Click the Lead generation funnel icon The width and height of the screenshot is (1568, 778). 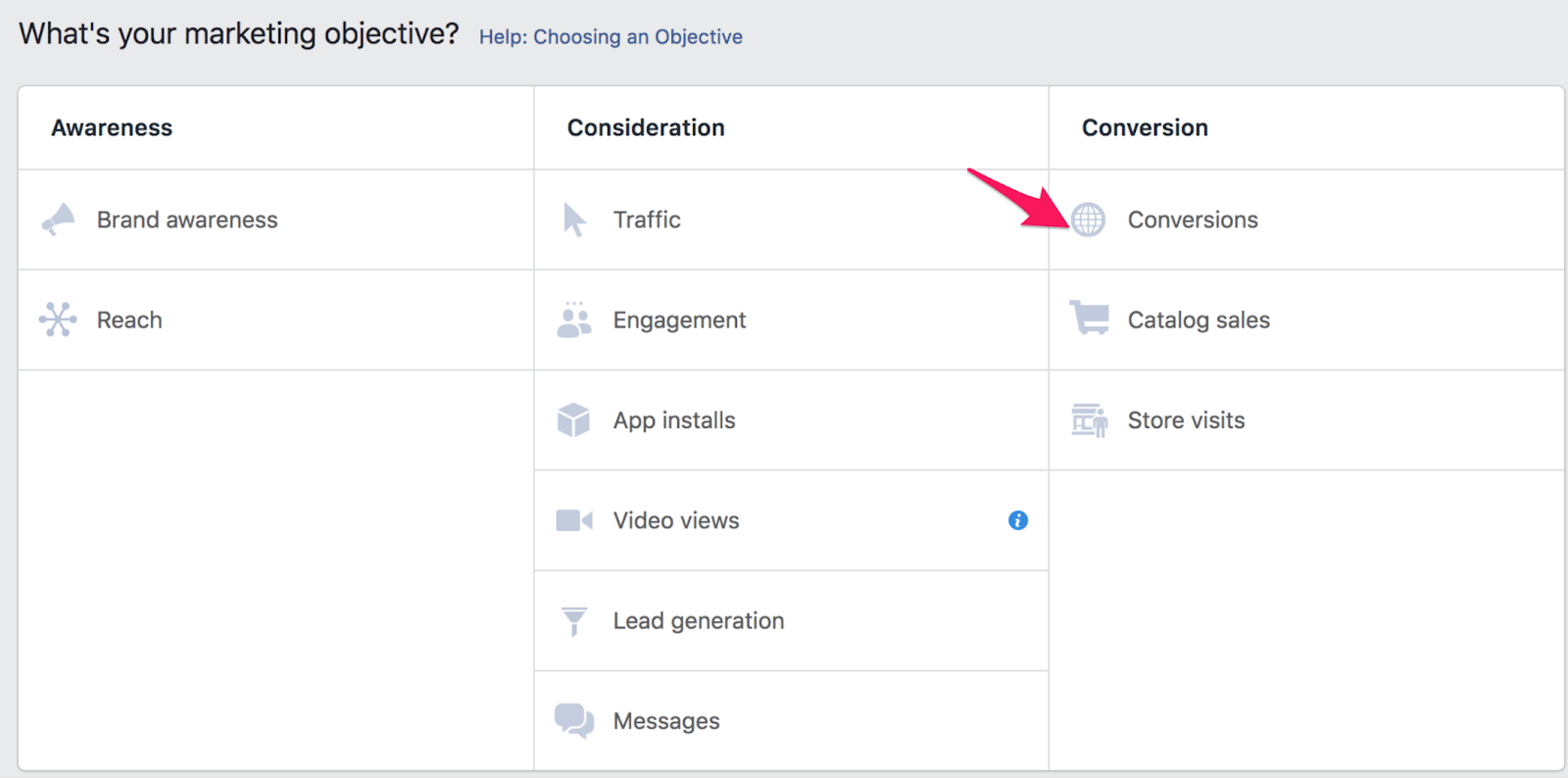point(574,621)
